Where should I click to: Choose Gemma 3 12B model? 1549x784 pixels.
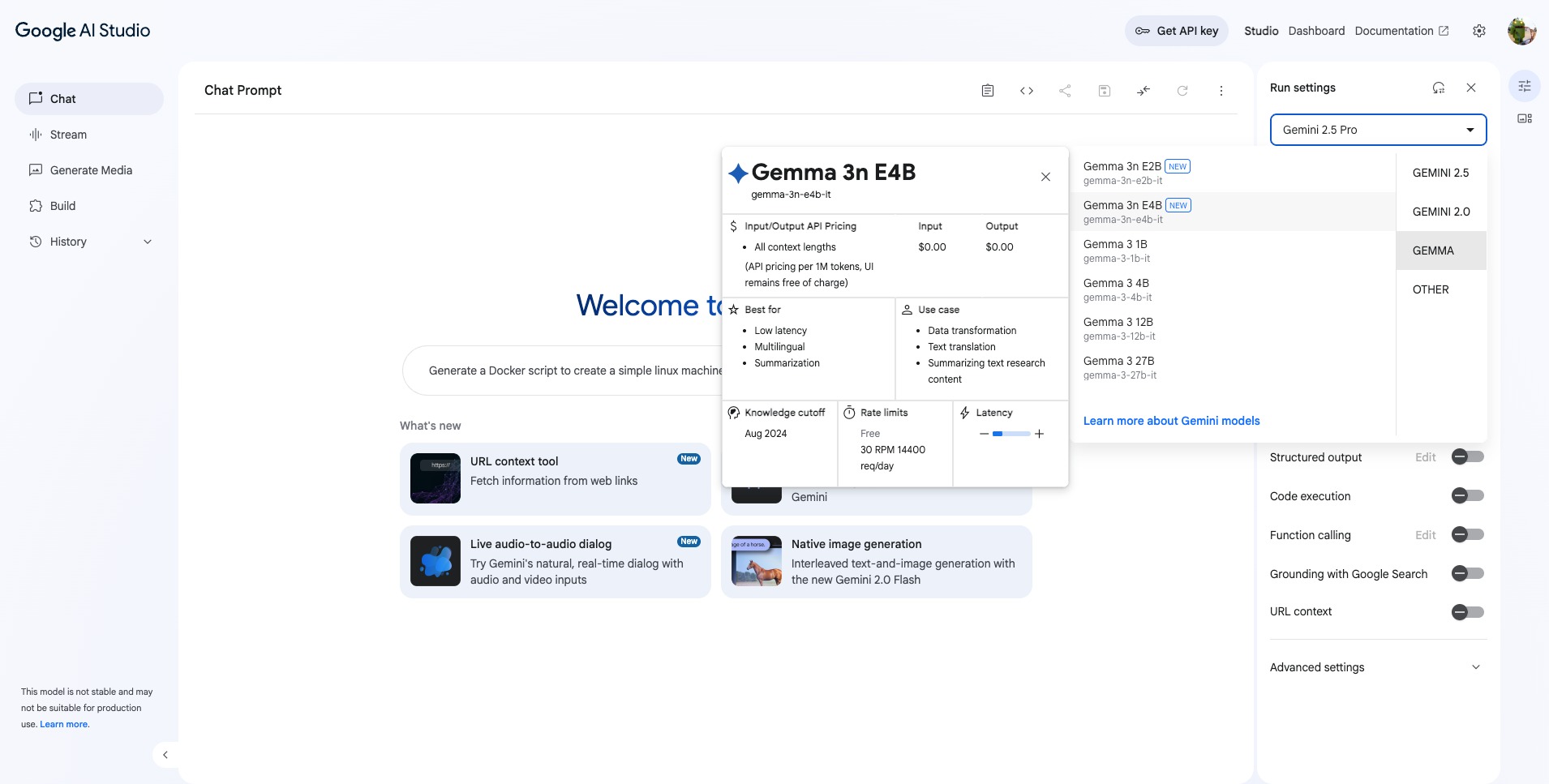click(x=1234, y=328)
